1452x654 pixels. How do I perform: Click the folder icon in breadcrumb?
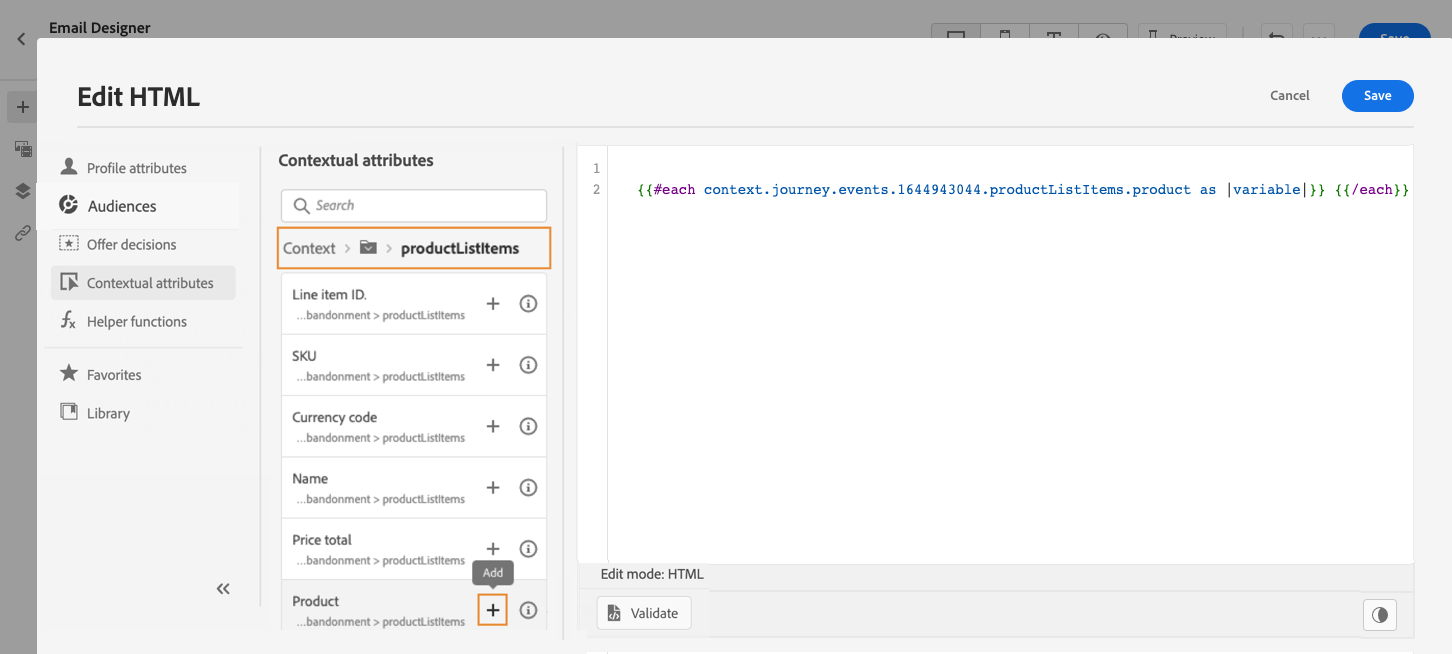(368, 248)
